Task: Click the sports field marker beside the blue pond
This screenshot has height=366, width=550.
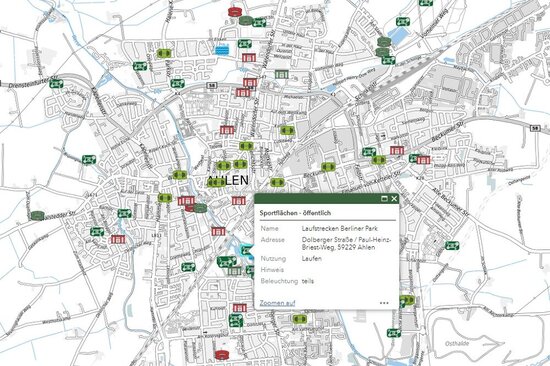Action: [403, 22]
